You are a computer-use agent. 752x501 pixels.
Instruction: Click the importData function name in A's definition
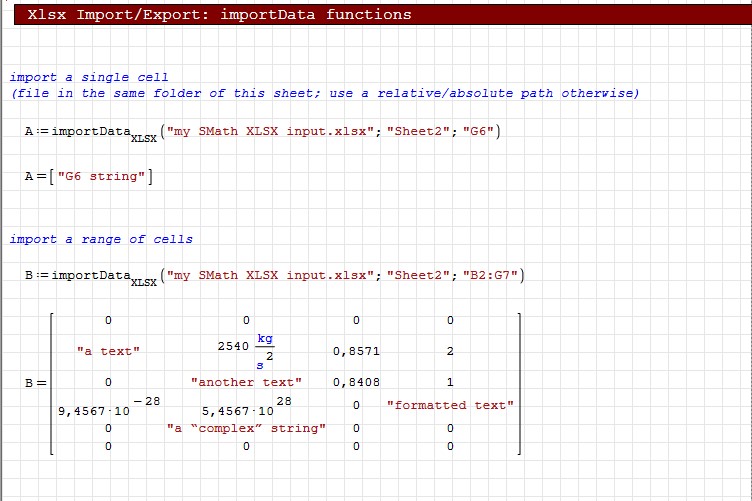tap(91, 132)
